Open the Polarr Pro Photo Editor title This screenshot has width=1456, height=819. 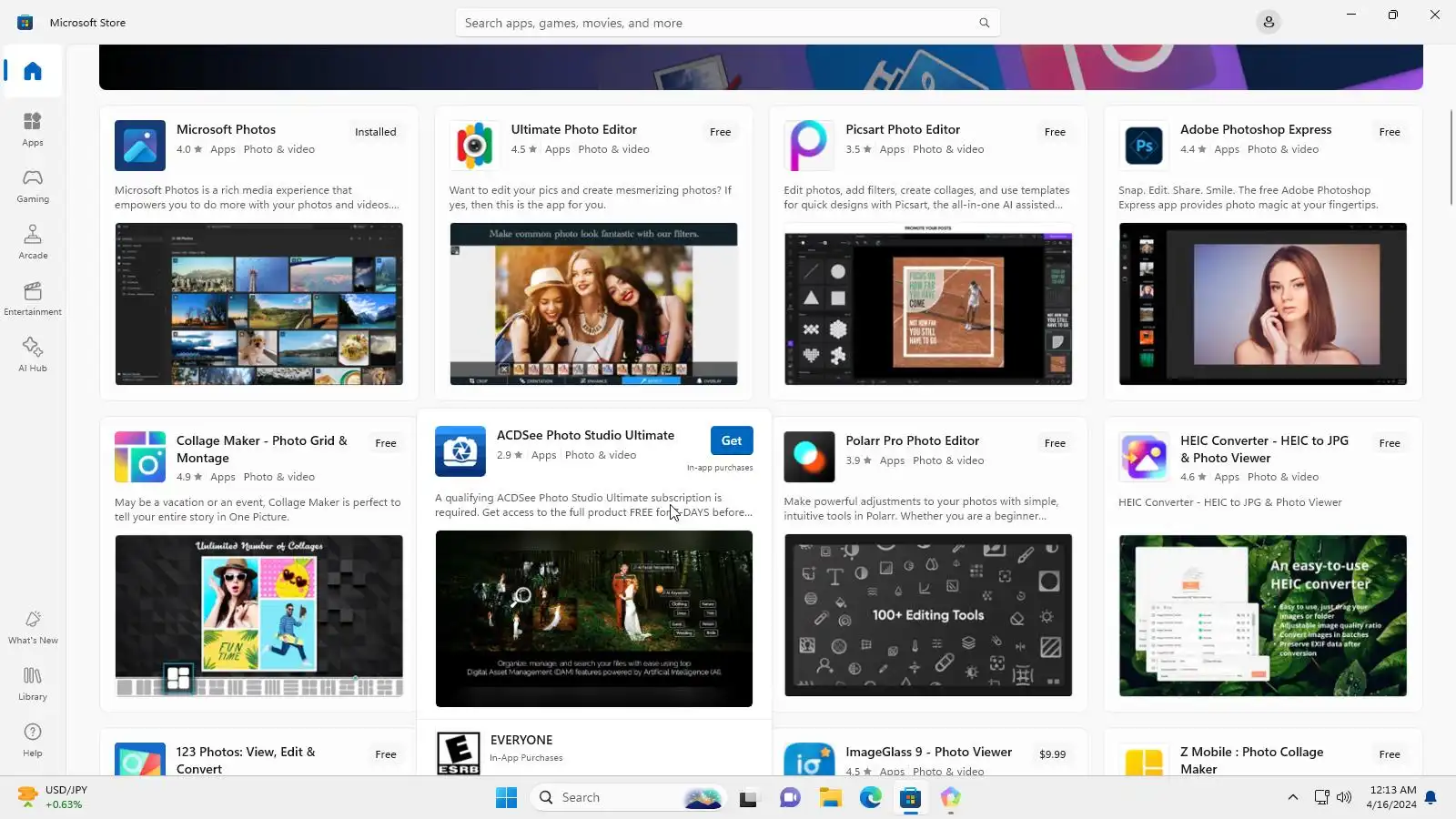click(x=913, y=440)
